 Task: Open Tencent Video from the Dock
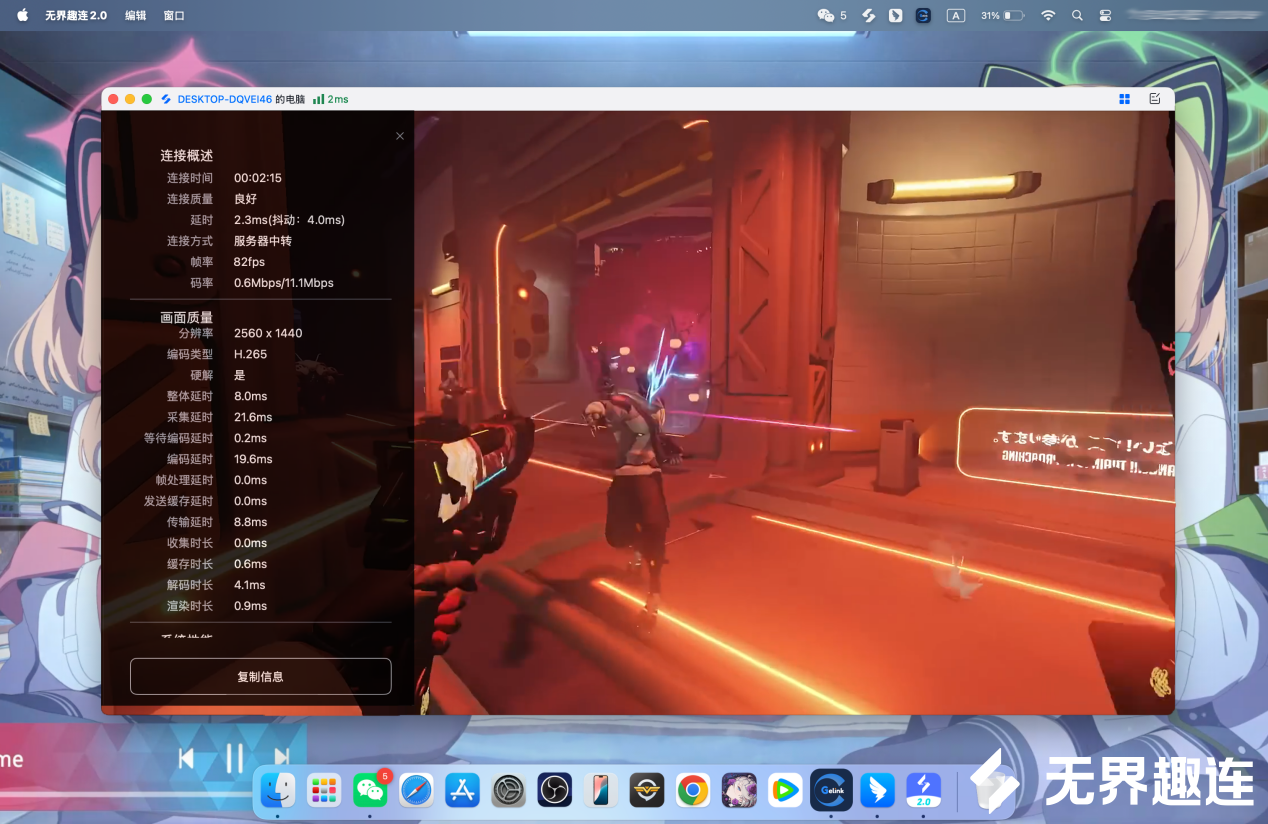tap(785, 790)
